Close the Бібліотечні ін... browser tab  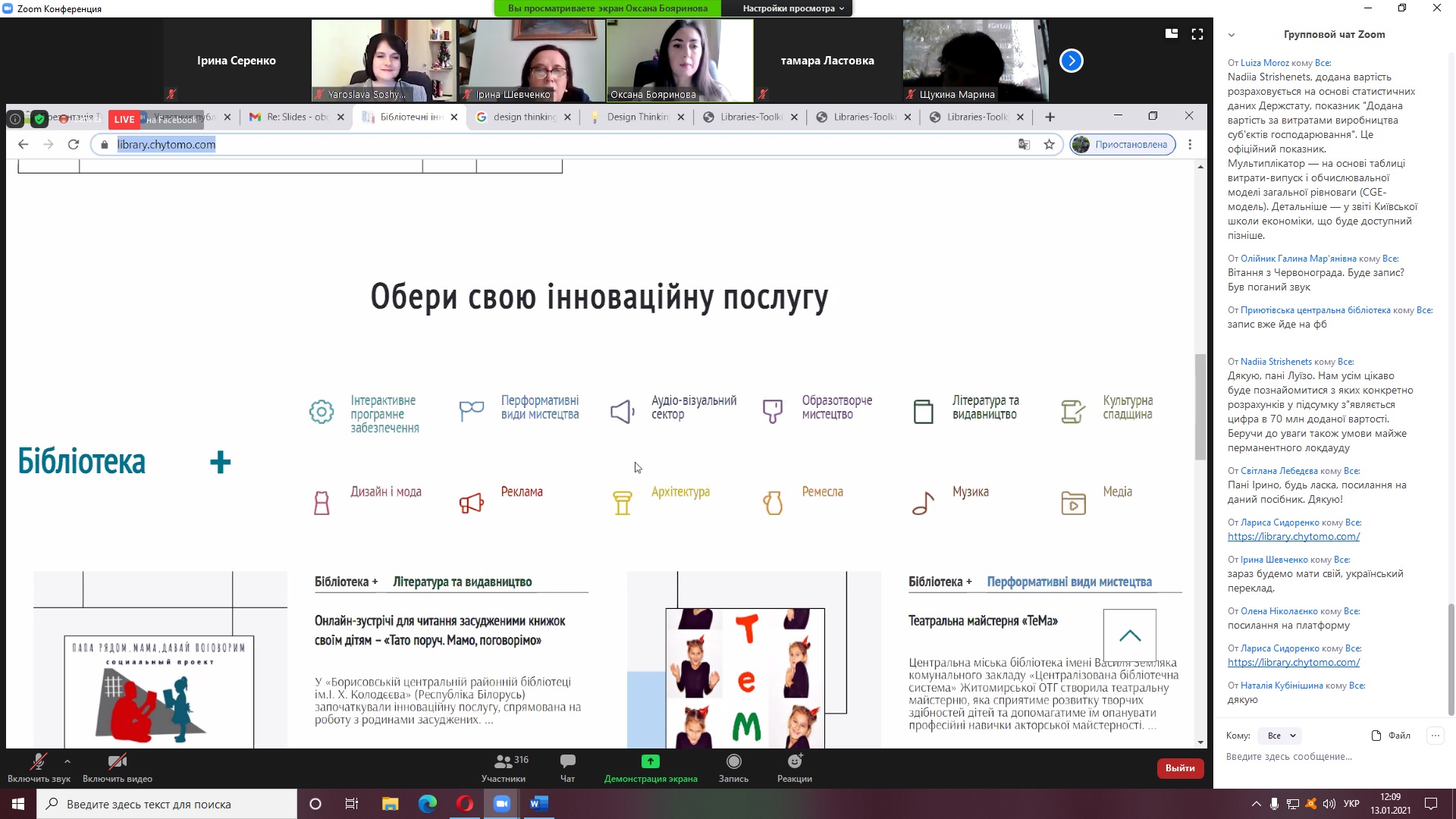click(454, 117)
